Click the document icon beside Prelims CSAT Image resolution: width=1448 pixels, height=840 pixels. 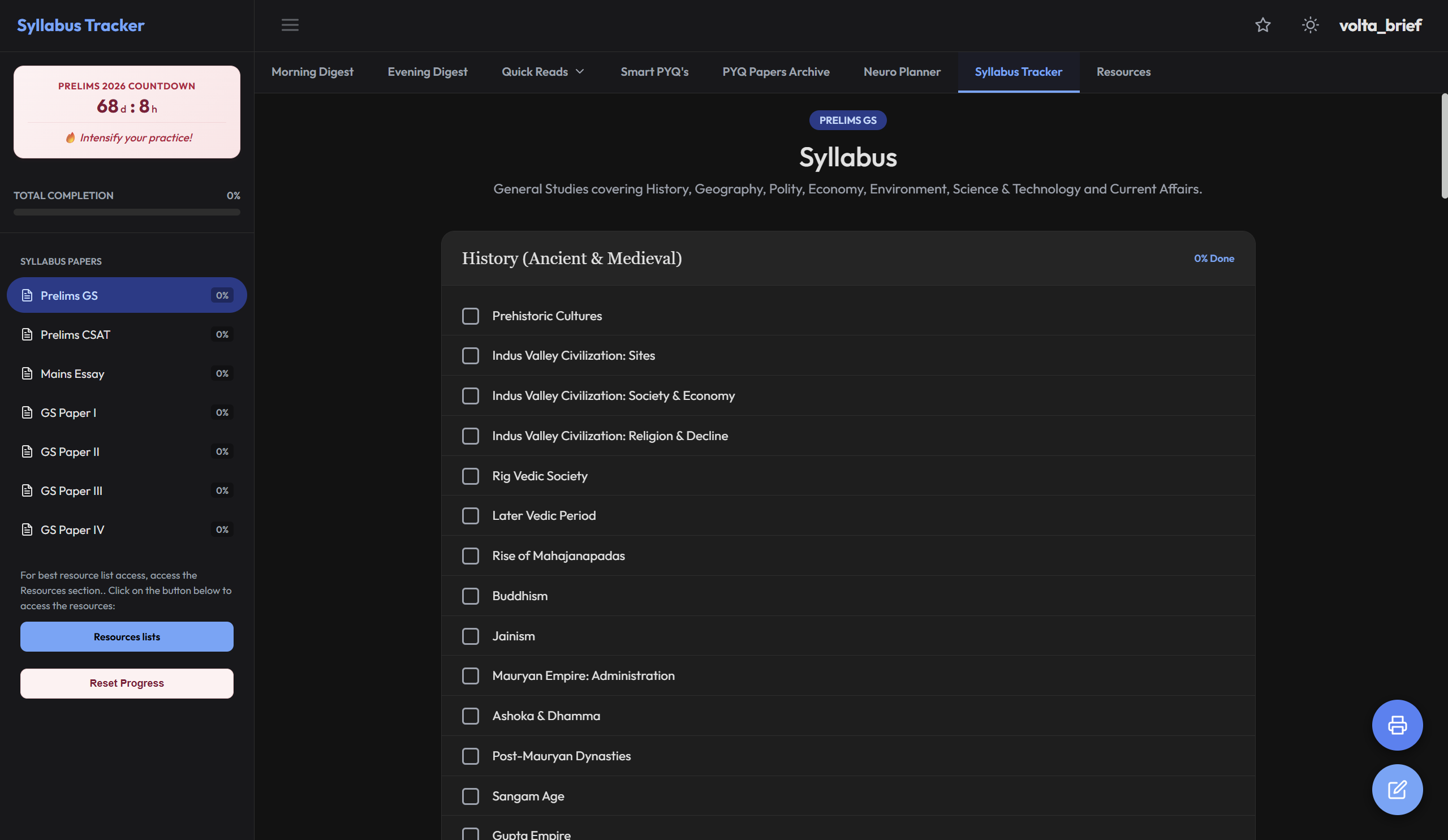point(27,334)
